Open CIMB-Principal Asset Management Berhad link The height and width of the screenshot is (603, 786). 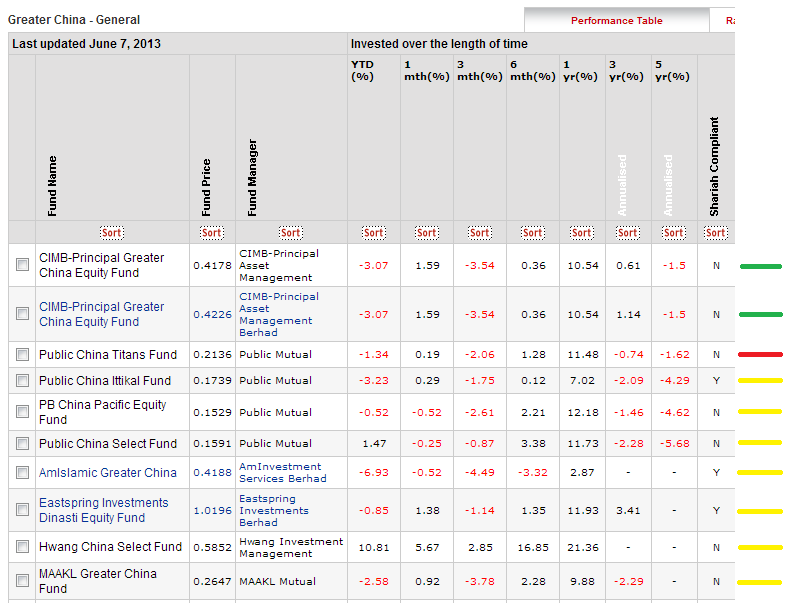(x=279, y=314)
